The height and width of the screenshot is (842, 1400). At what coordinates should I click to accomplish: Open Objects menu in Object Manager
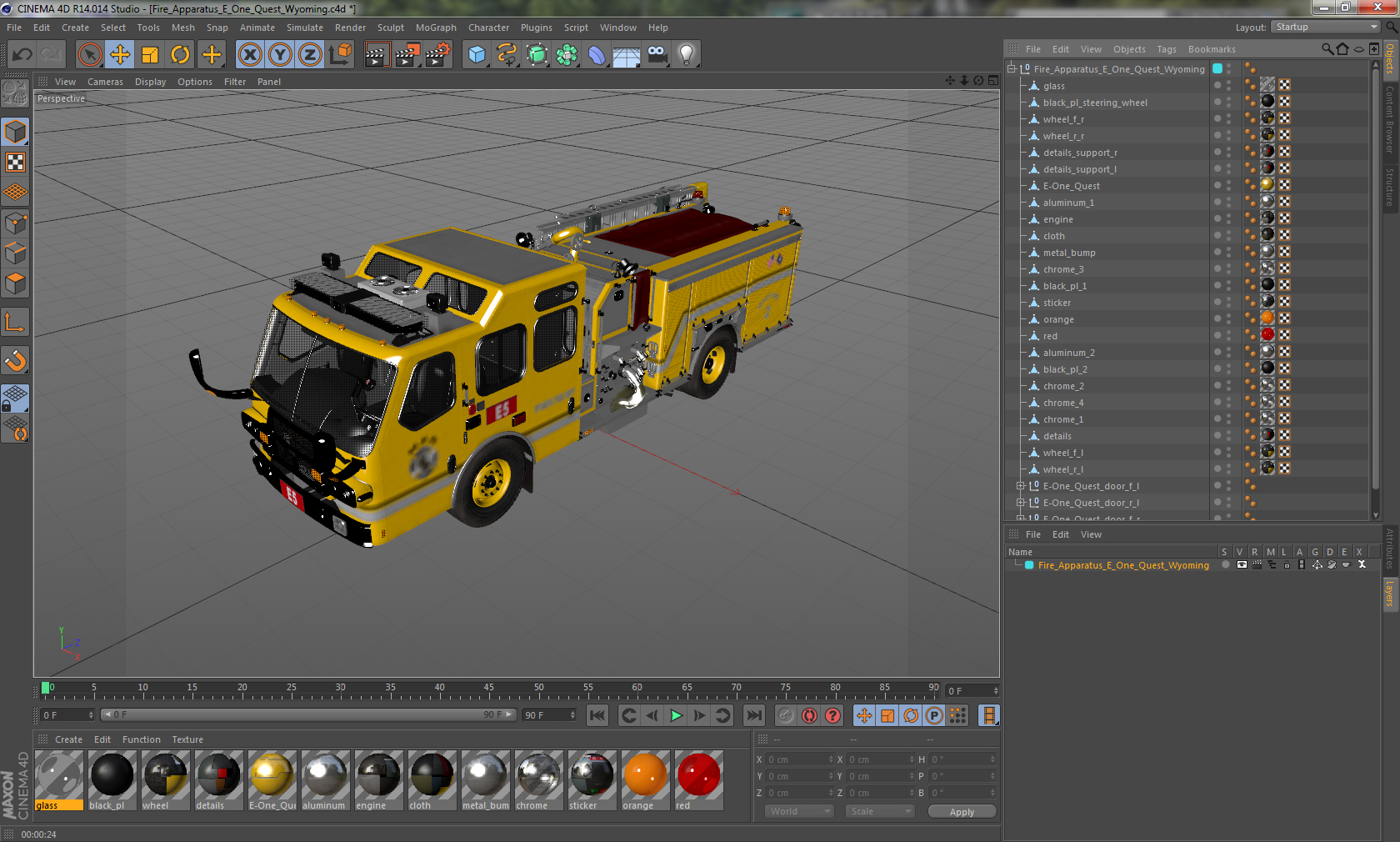1129,49
